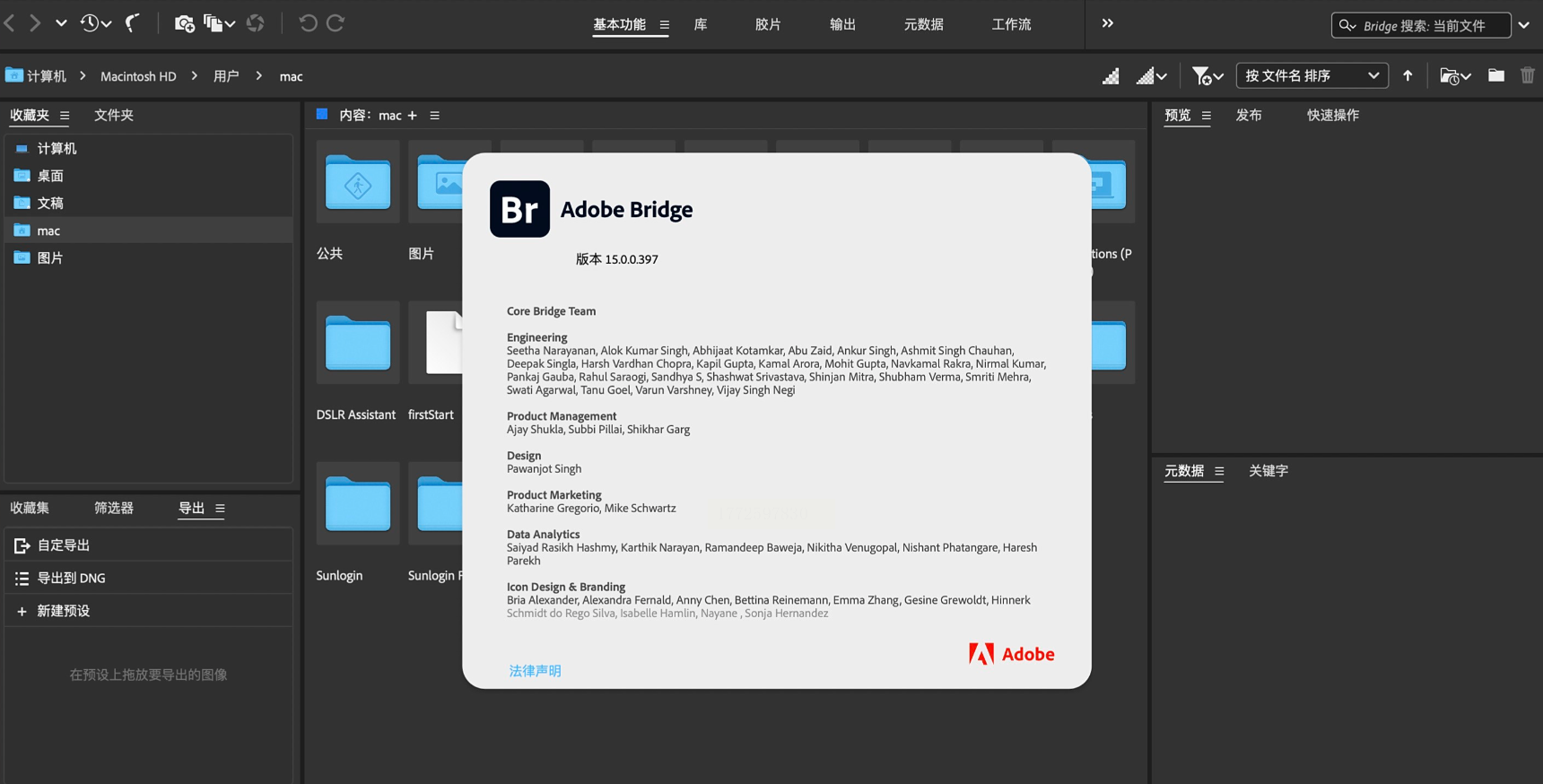This screenshot has height=784, width=1543.
Task: Switch to the 快速操作 panel tab
Action: pyautogui.click(x=1333, y=115)
